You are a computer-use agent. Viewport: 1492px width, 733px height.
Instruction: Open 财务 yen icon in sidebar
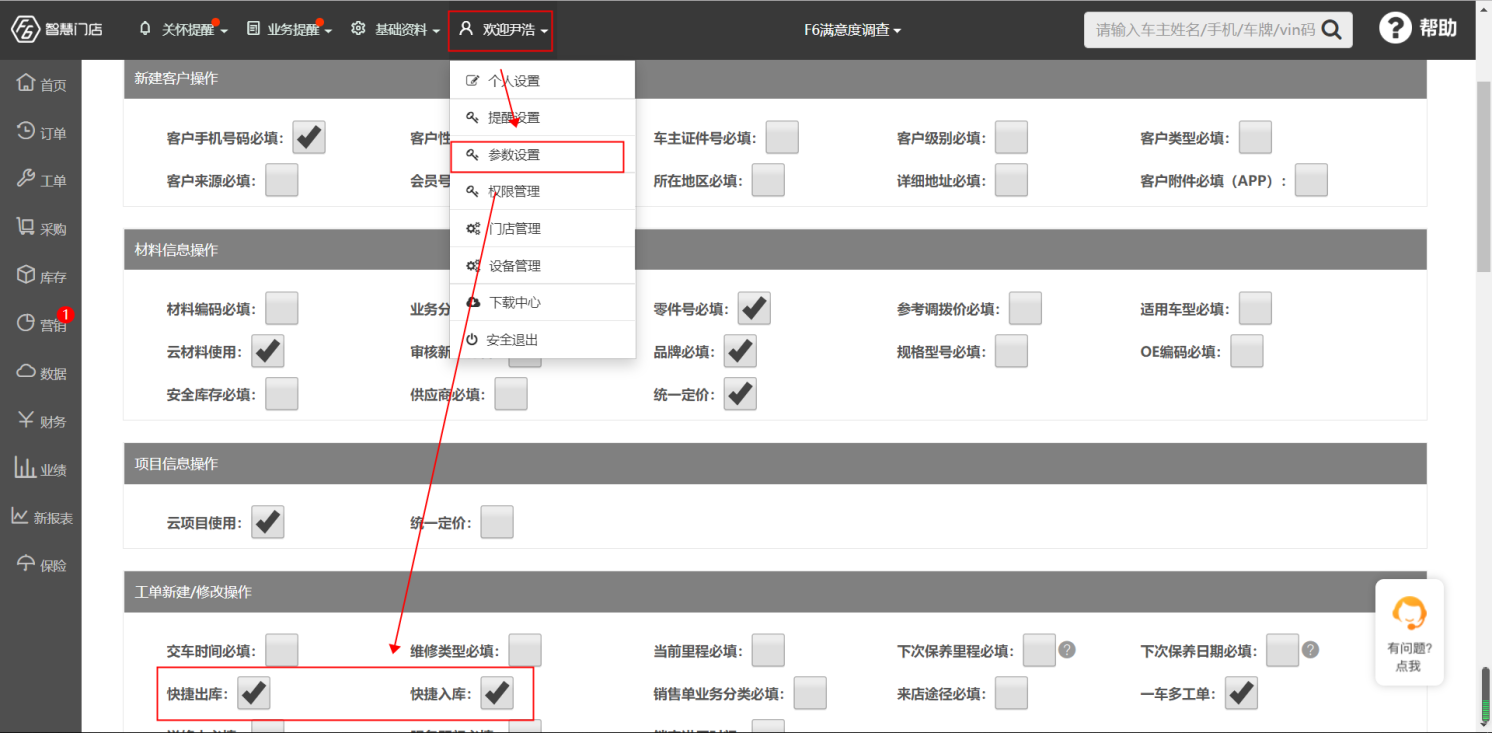[27, 419]
